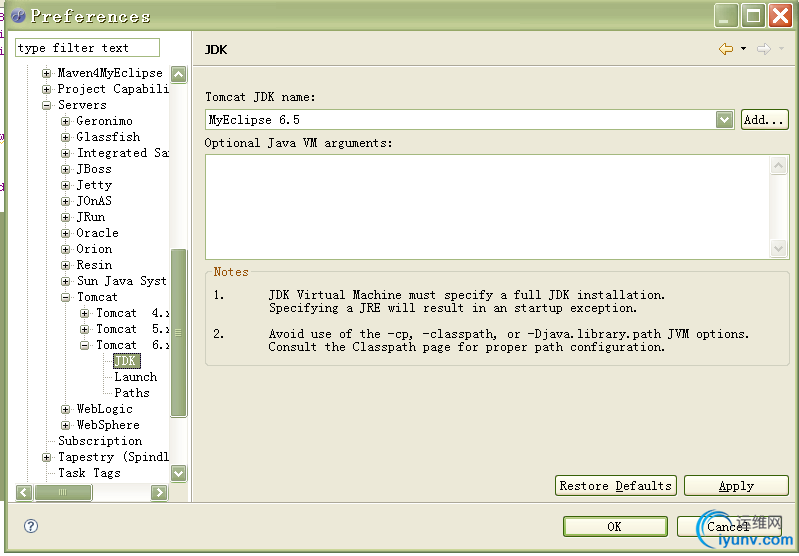The image size is (799, 556).
Task: Expand the Integrated Sandbox node
Action: (x=65, y=153)
